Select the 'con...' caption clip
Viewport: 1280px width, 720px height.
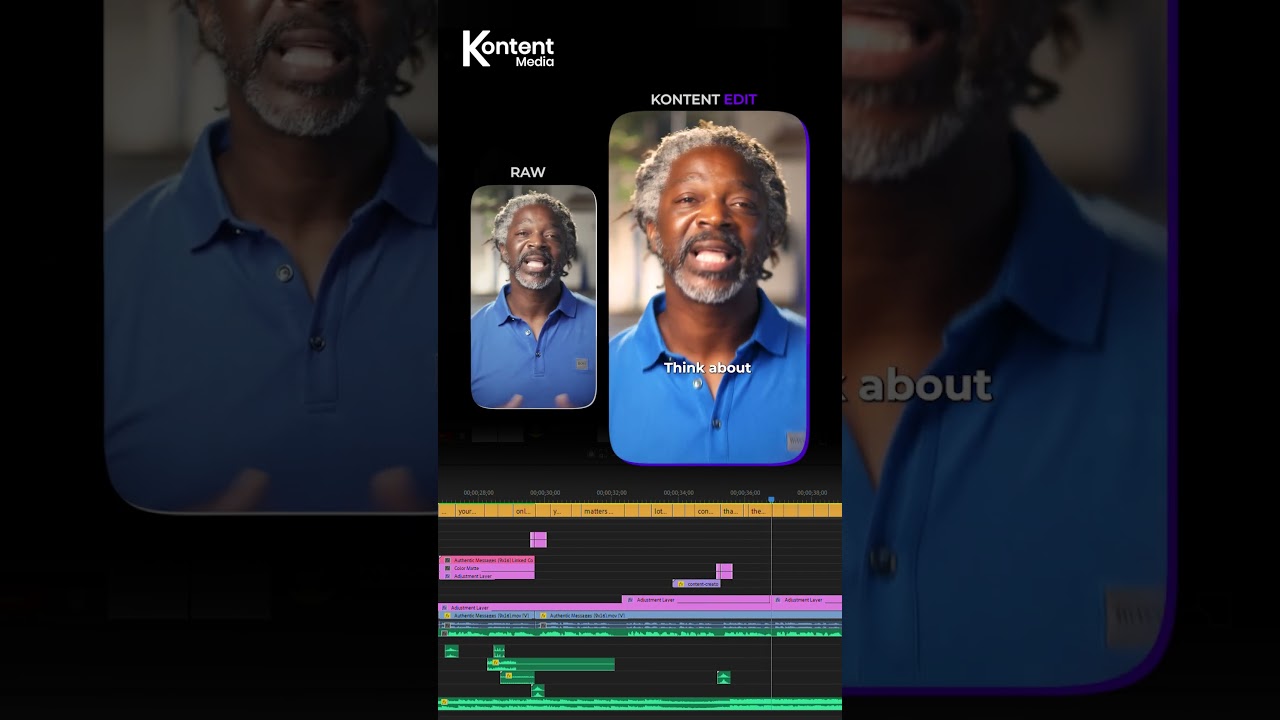point(706,511)
